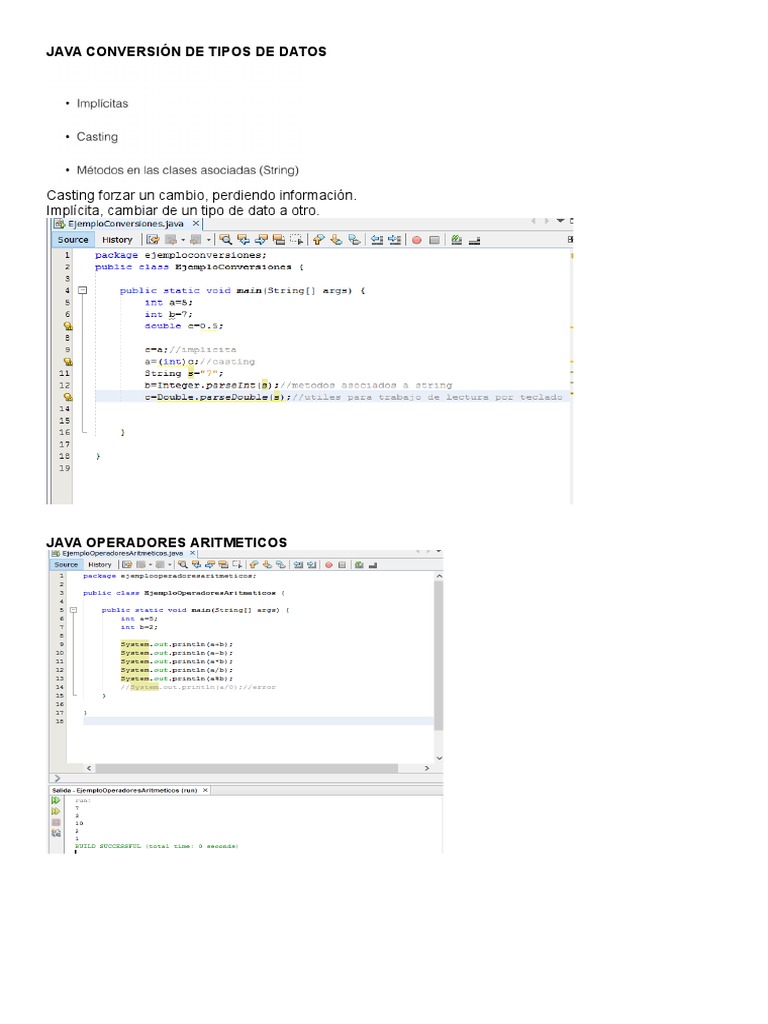Click the Stop icon in Salida output panel
This screenshot has height=1024, width=768.
click(56, 822)
